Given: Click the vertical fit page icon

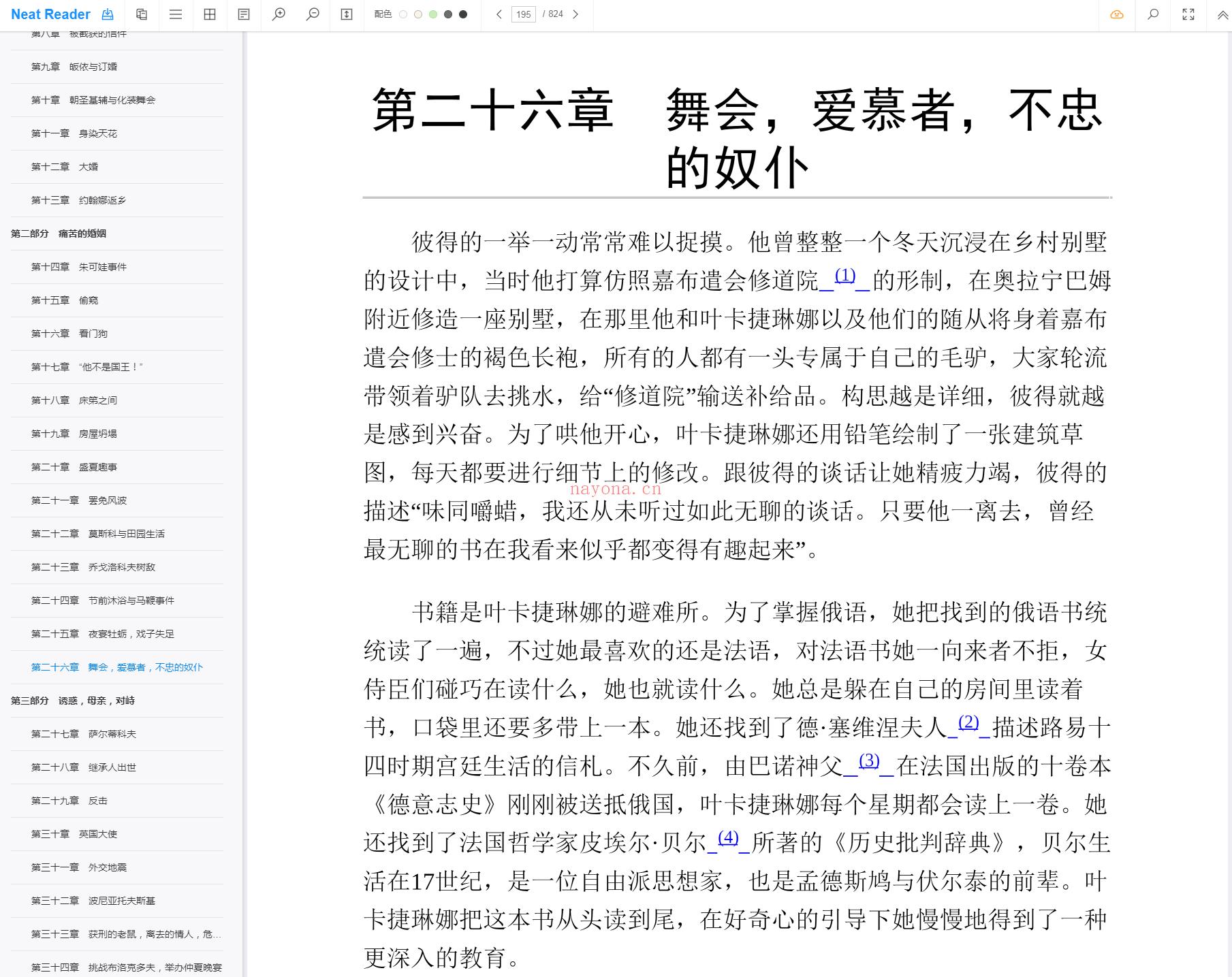Looking at the screenshot, I should click(347, 14).
